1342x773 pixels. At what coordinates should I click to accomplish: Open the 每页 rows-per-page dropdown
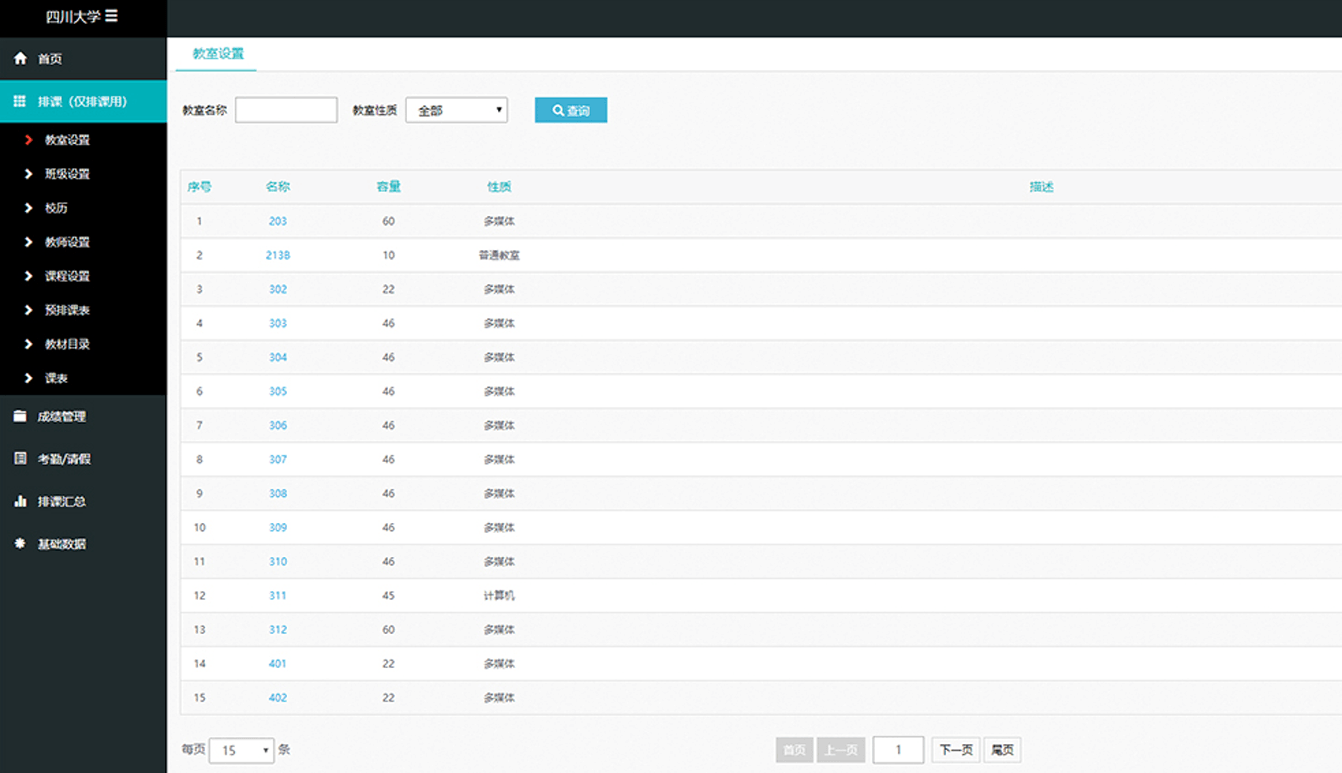(241, 750)
